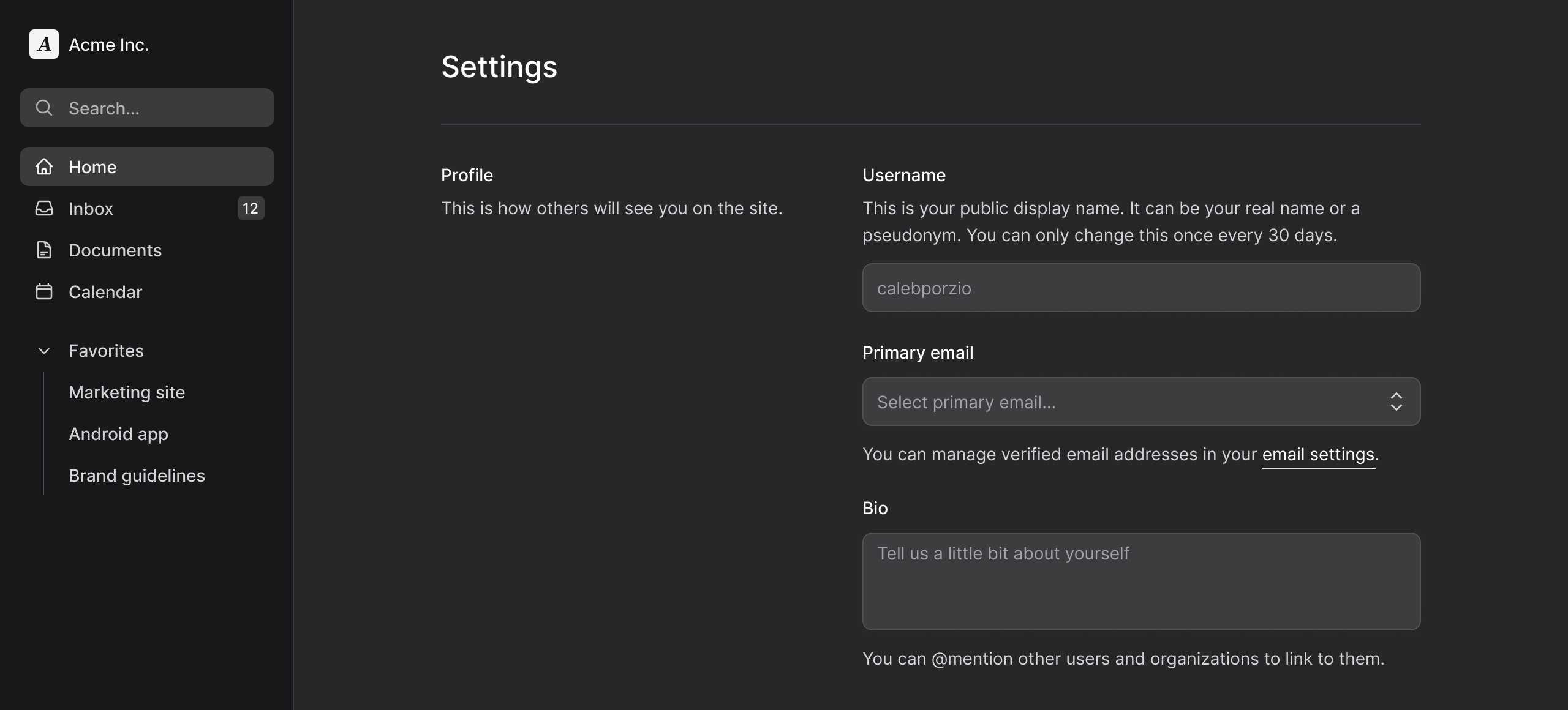
Task: Click the Acme Inc. logo icon
Action: (44, 44)
